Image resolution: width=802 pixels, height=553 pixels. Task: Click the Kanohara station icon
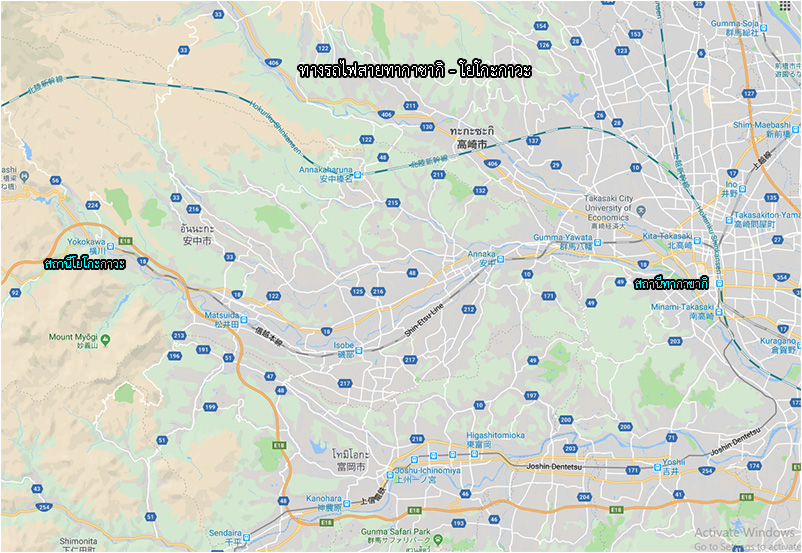(347, 503)
